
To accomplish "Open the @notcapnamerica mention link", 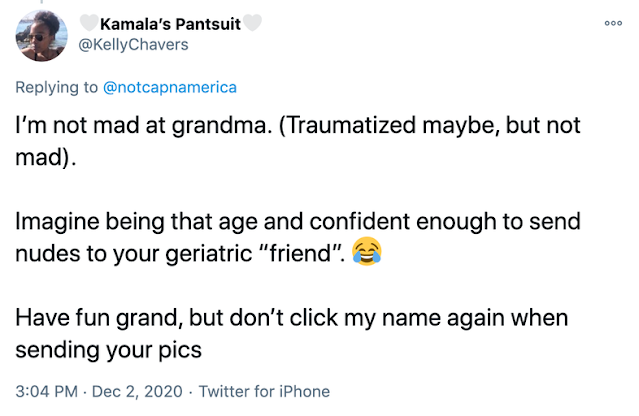I will (170, 87).
